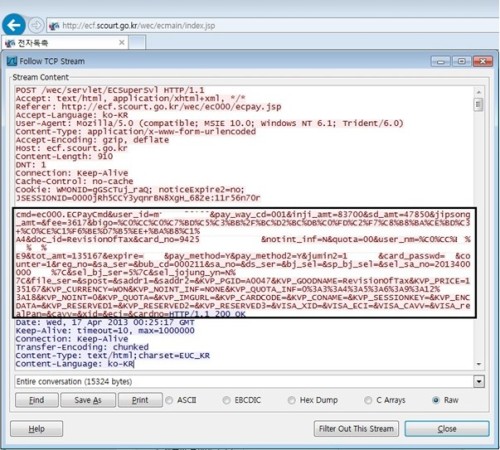Close the Follow TCP Stream window
The image size is (500, 450).
pos(483,62)
